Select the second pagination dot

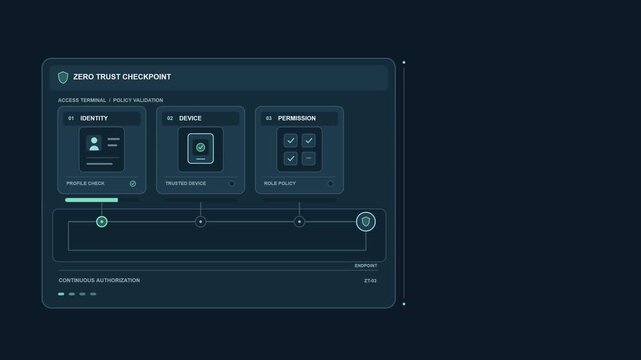(x=72, y=294)
